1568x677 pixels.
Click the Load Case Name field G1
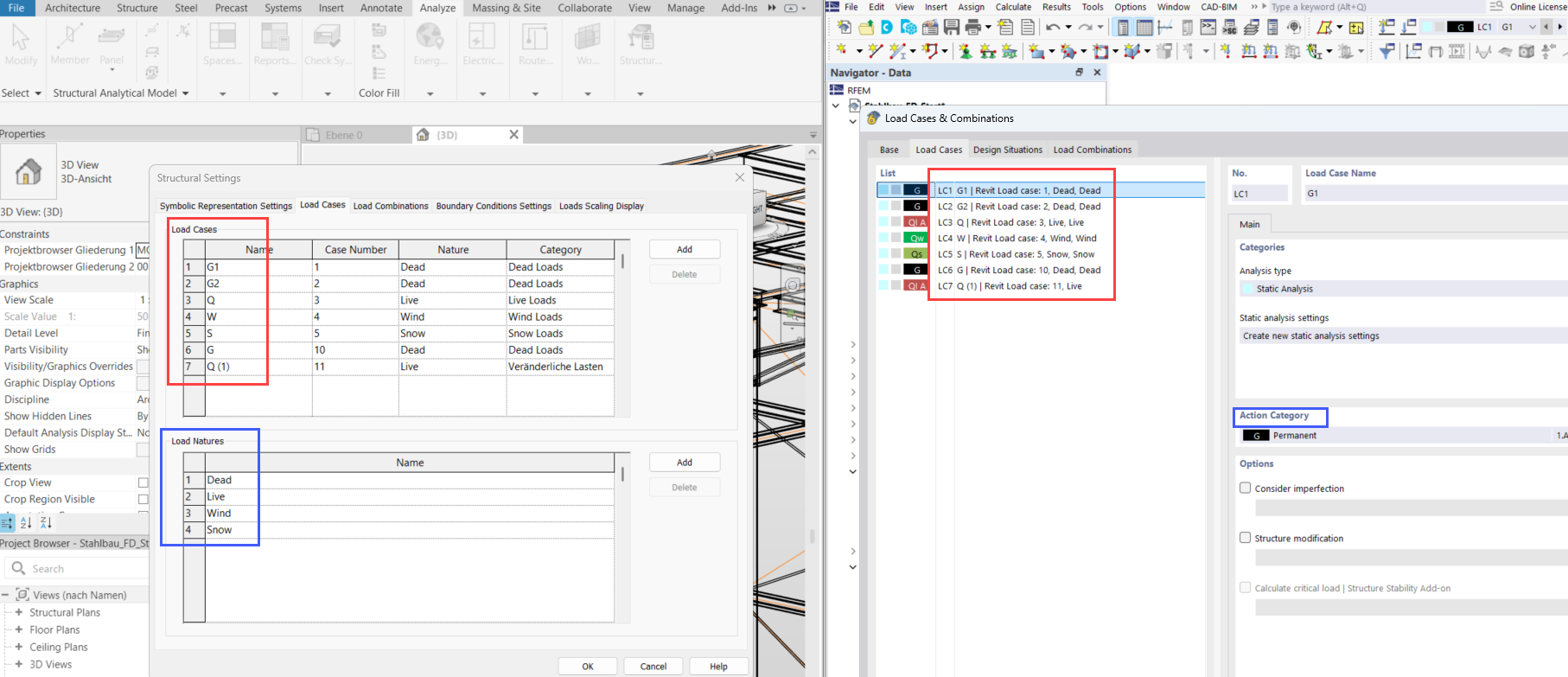(1435, 194)
